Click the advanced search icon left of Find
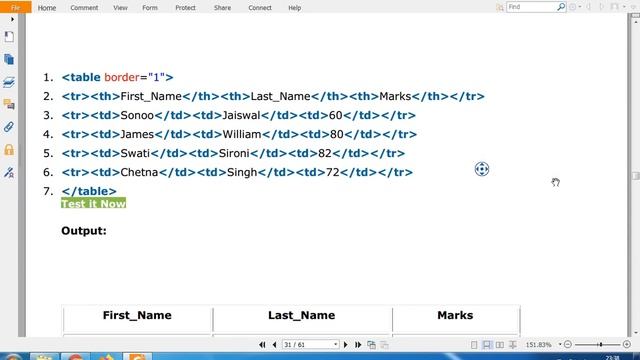Screen dimensions: 640x360 [x=500, y=7]
